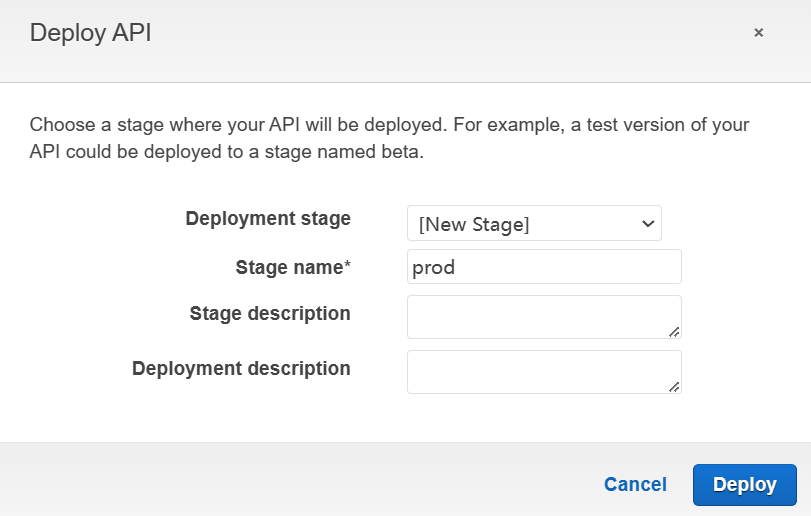
Task: Focus the Stage name input field
Action: (544, 267)
